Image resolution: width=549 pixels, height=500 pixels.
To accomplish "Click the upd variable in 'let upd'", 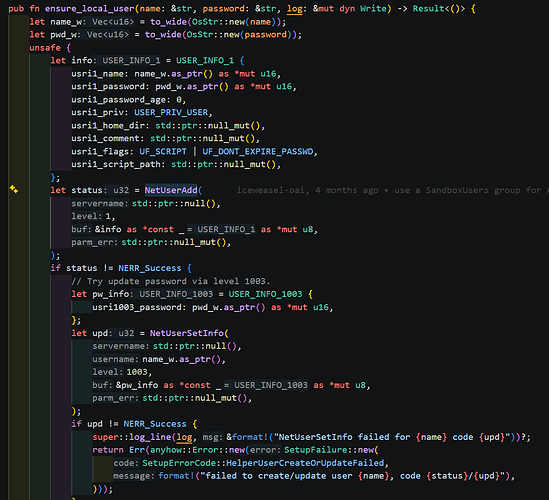I will [x=100, y=333].
